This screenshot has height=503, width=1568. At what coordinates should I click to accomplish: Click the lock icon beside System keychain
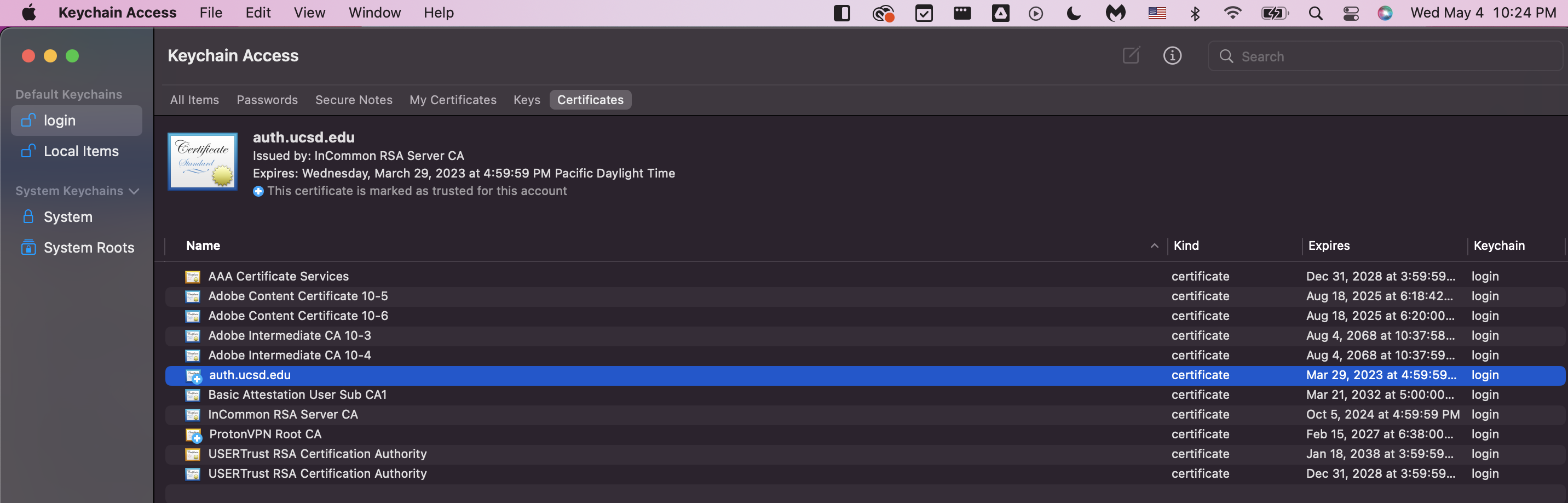pos(27,217)
